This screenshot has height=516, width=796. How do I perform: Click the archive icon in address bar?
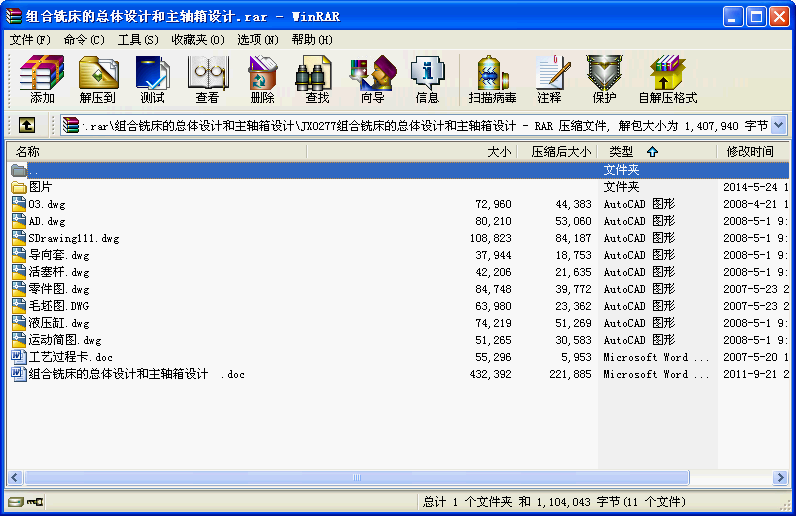(x=71, y=125)
